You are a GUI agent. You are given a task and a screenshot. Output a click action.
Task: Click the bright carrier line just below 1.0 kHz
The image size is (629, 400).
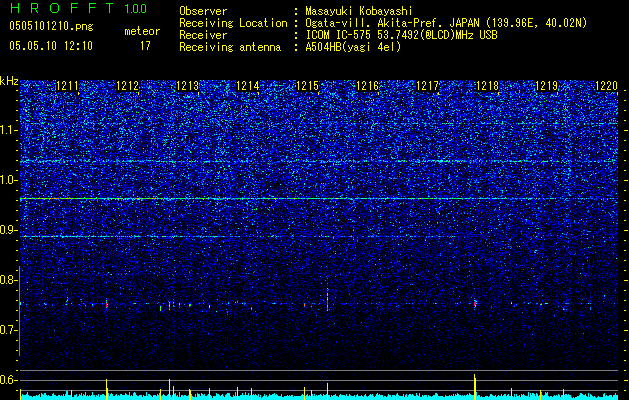point(319,199)
